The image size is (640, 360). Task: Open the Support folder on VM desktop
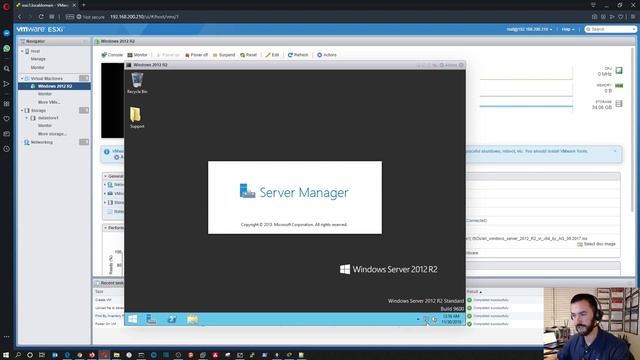pyautogui.click(x=137, y=118)
